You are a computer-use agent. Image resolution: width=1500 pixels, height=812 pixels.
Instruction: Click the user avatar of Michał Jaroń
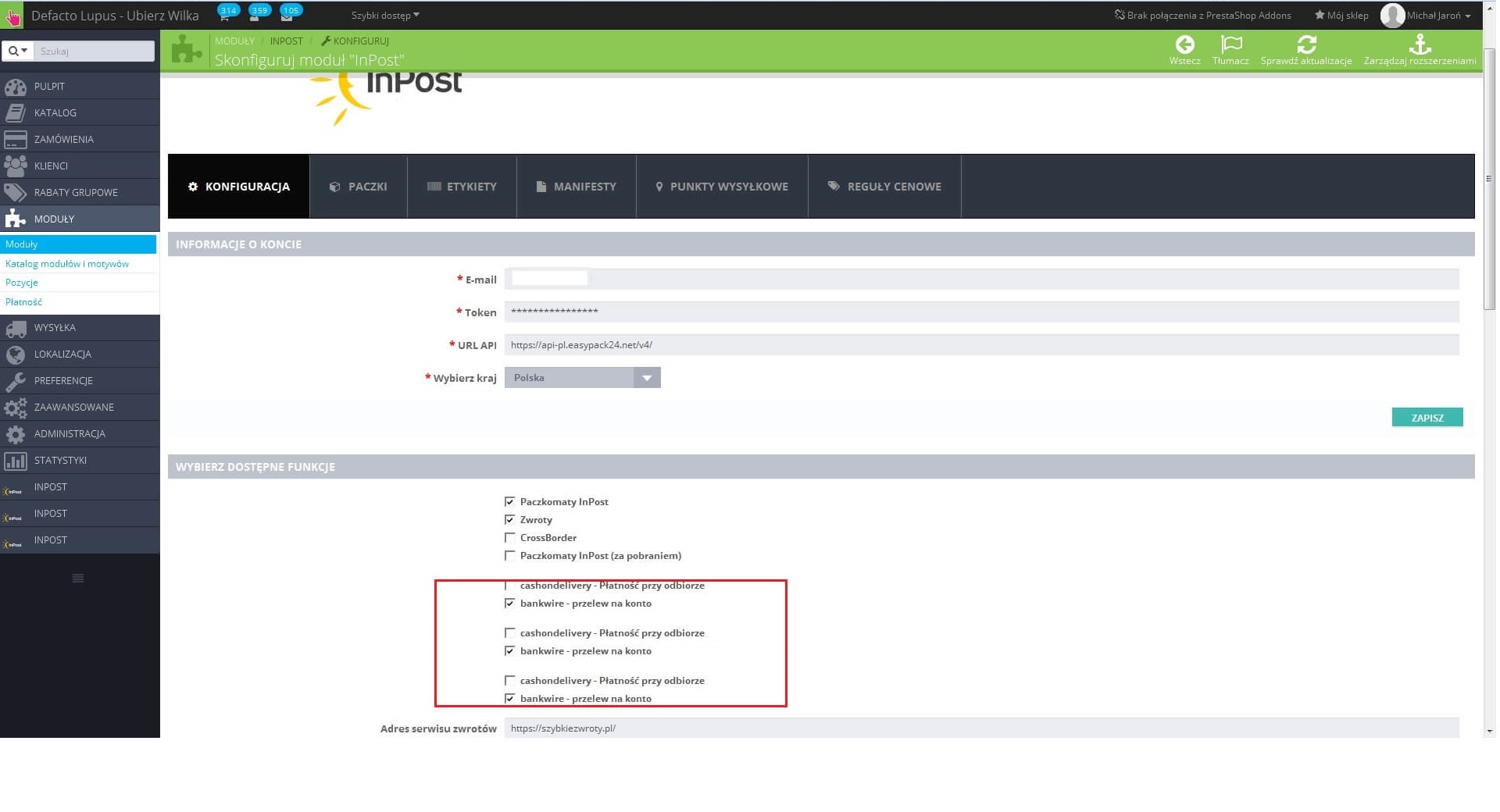coord(1392,15)
